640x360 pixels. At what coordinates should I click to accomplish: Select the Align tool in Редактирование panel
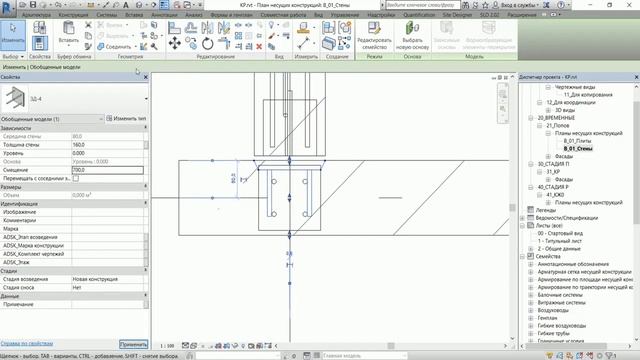pos(174,28)
